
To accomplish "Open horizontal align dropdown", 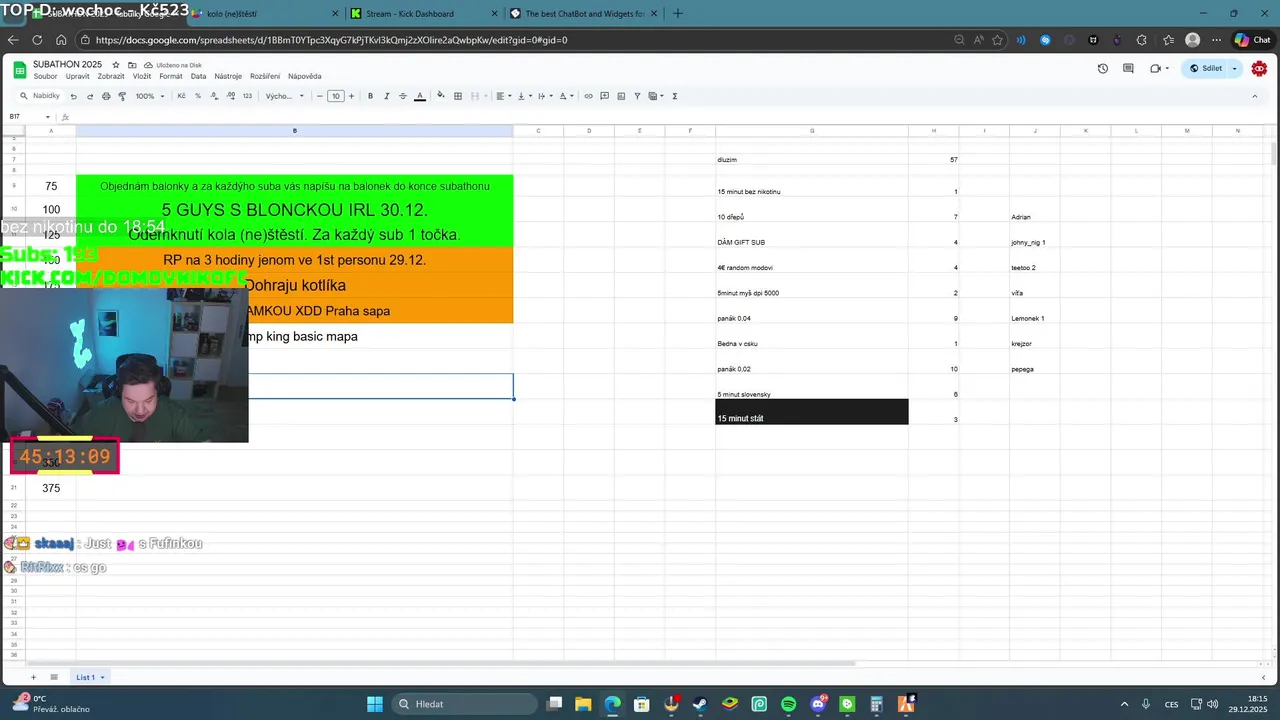I will tap(503, 96).
